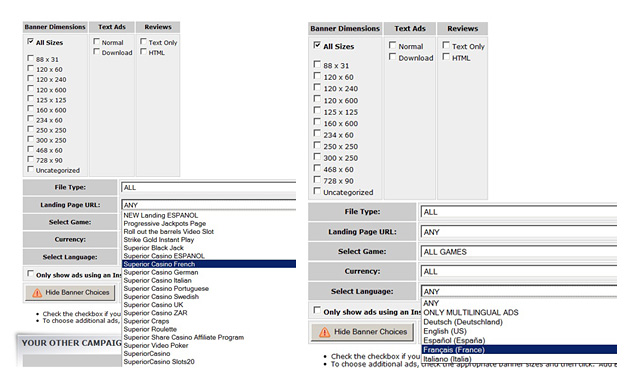Untick All Sizes checkbox in left panel
This screenshot has width=640, height=376.
(x=31, y=41)
